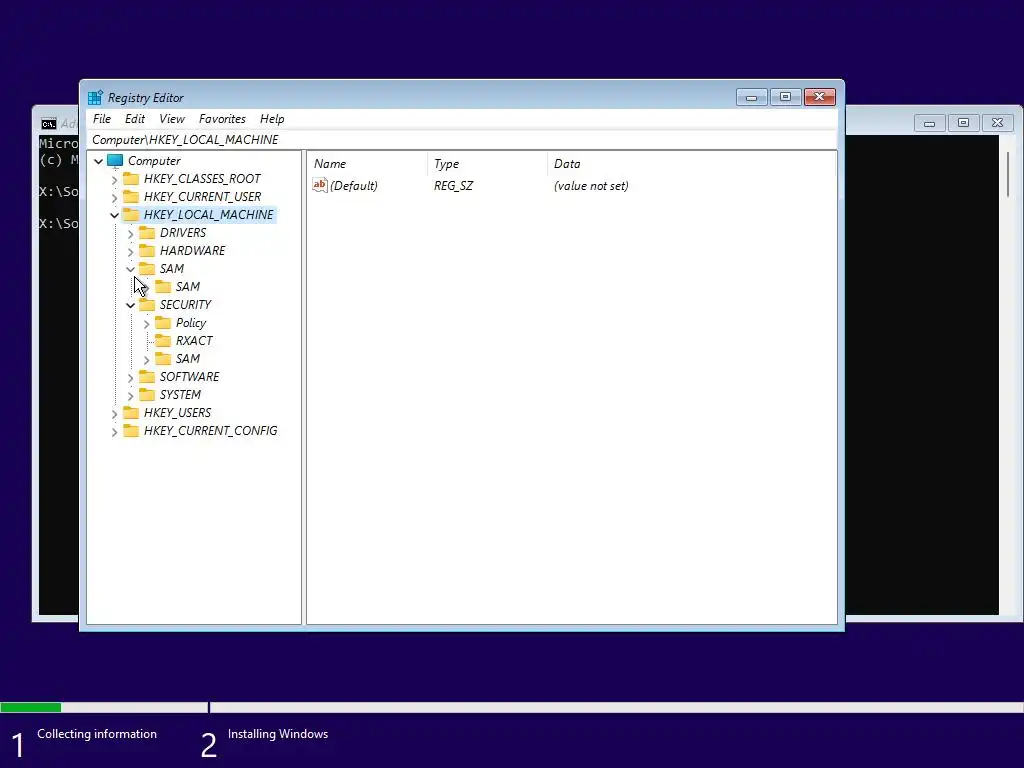This screenshot has height=768, width=1024.
Task: Click the DRIVERS folder icon
Action: (148, 232)
